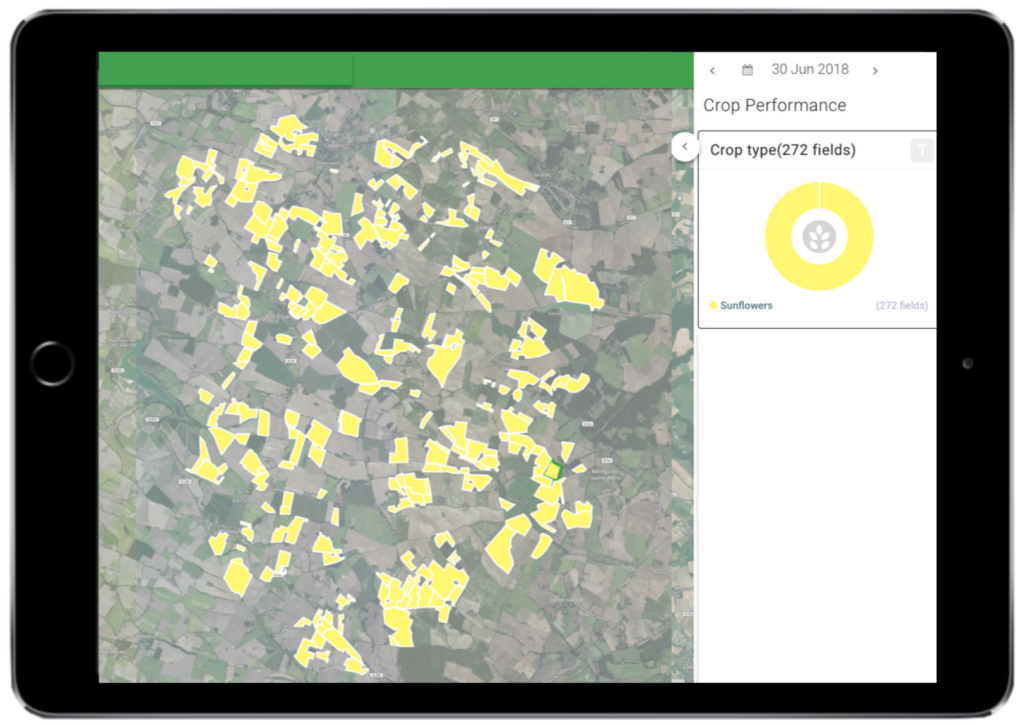Click the green header bar's darker left section
The image size is (1024, 725).
pos(226,69)
